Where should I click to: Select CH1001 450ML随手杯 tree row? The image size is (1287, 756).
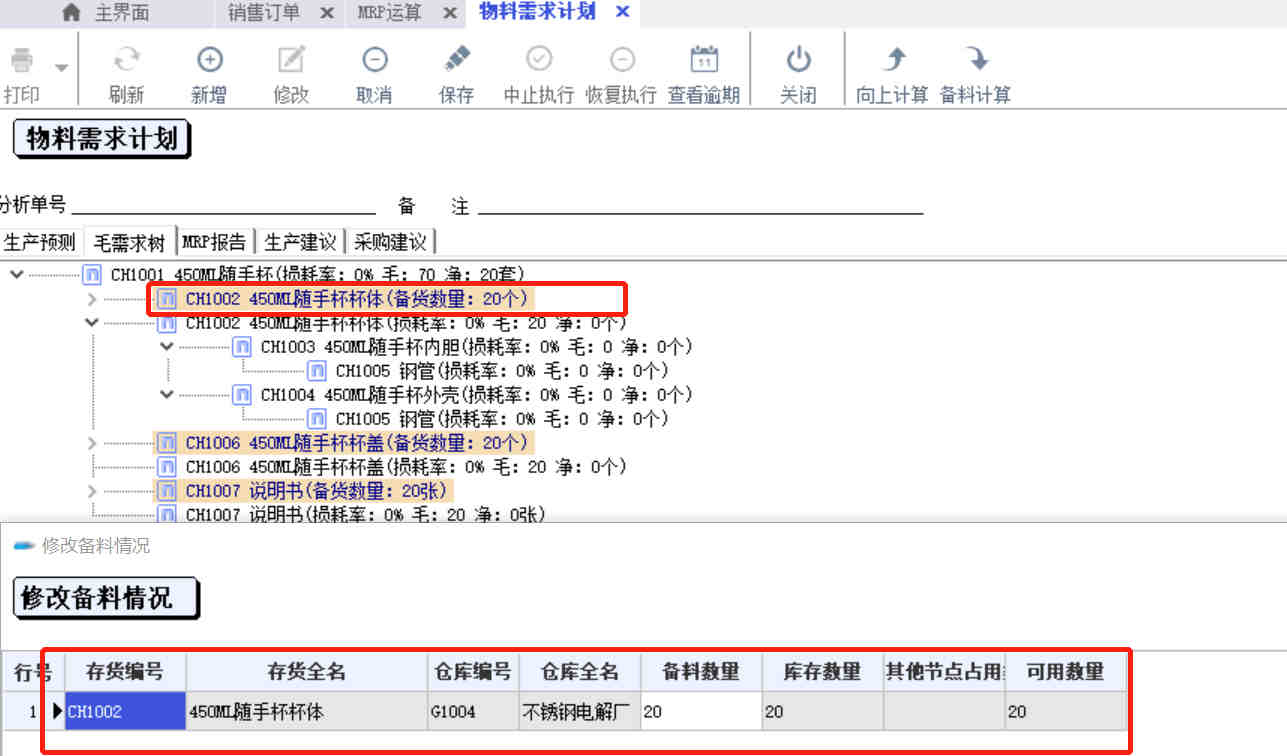pyautogui.click(x=317, y=274)
